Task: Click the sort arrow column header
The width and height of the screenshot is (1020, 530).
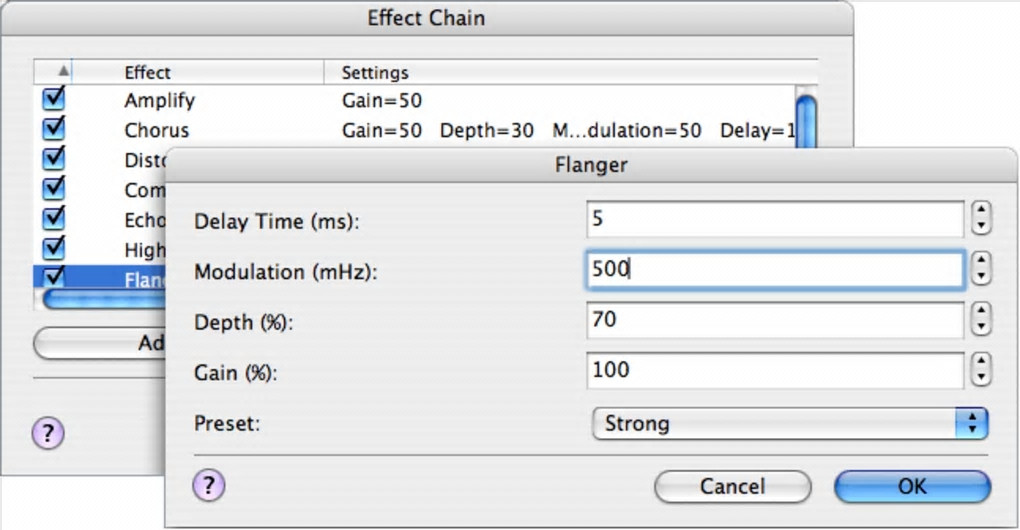Action: [x=64, y=72]
